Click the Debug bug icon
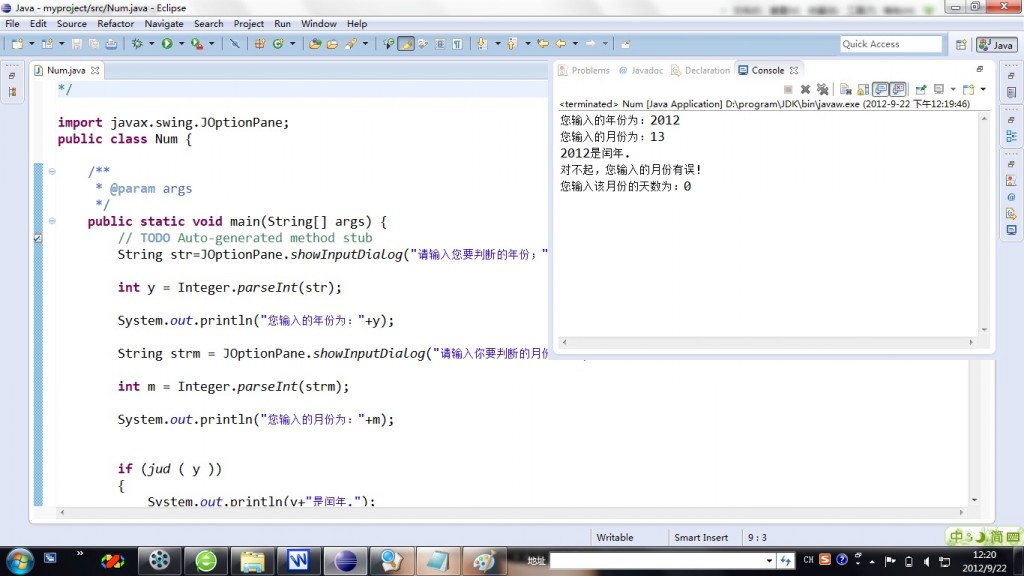1024x576 pixels. point(137,44)
